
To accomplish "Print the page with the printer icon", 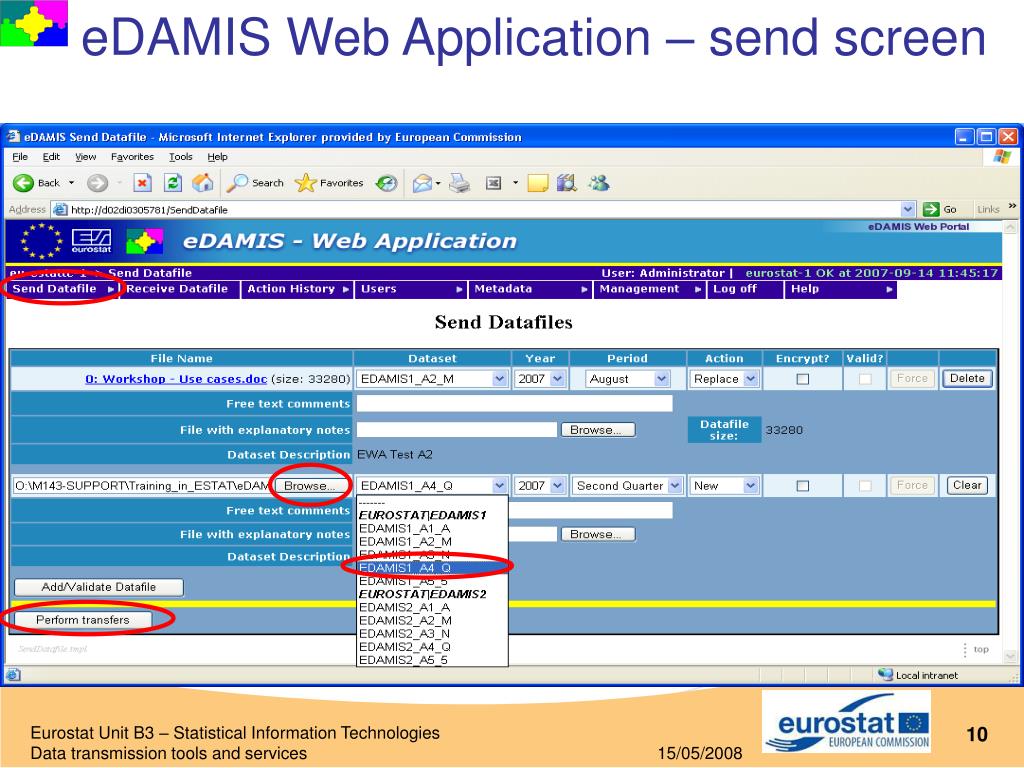I will pos(460,183).
